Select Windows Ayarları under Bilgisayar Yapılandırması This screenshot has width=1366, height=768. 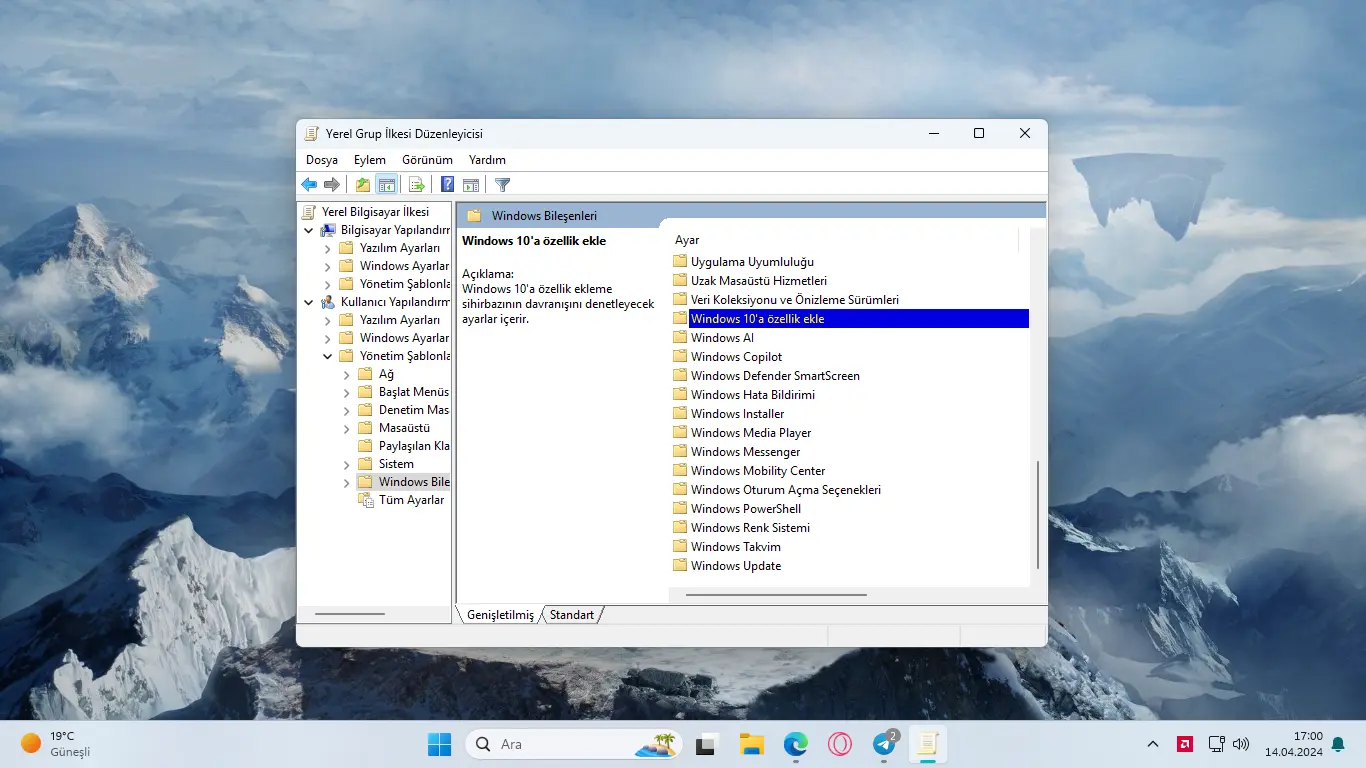(405, 266)
